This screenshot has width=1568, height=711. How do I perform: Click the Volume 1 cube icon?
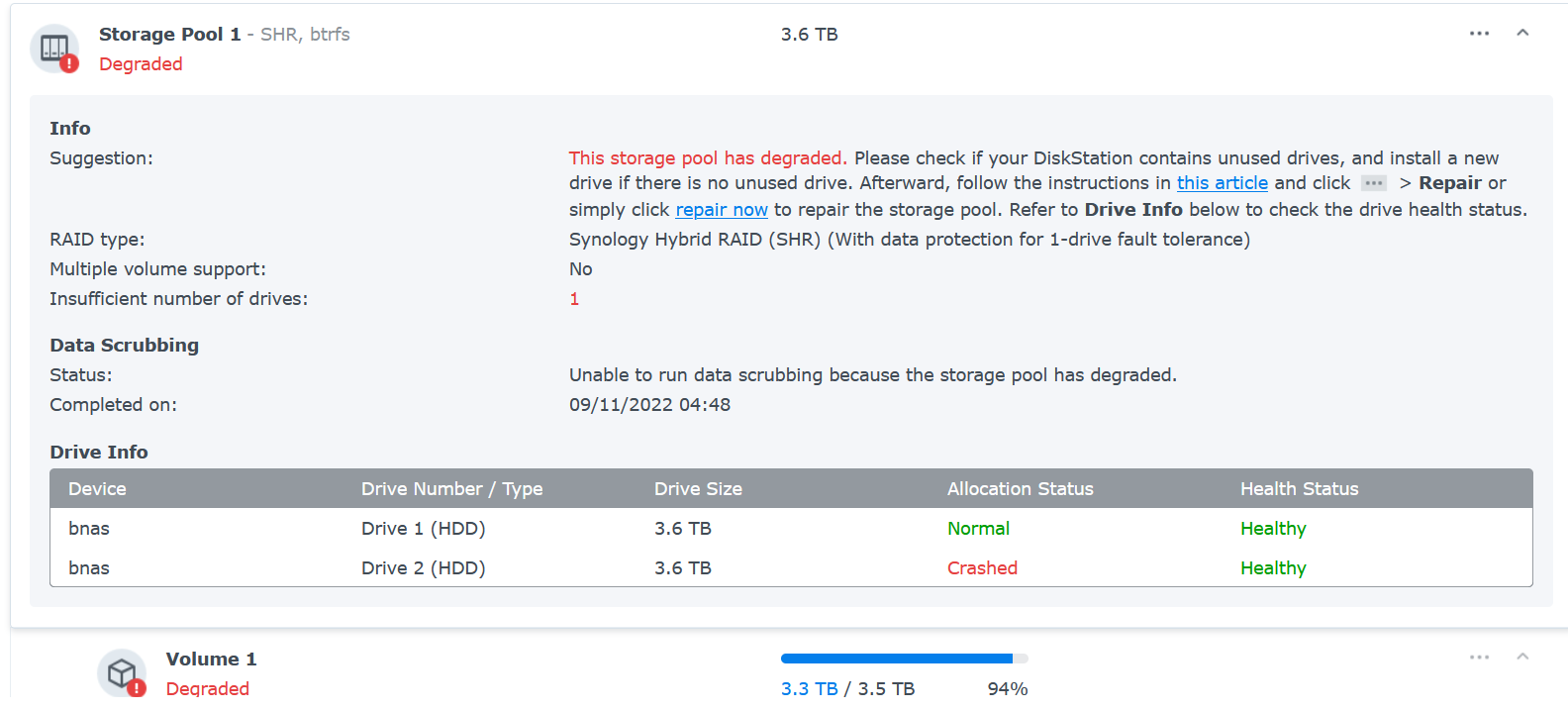(x=122, y=673)
